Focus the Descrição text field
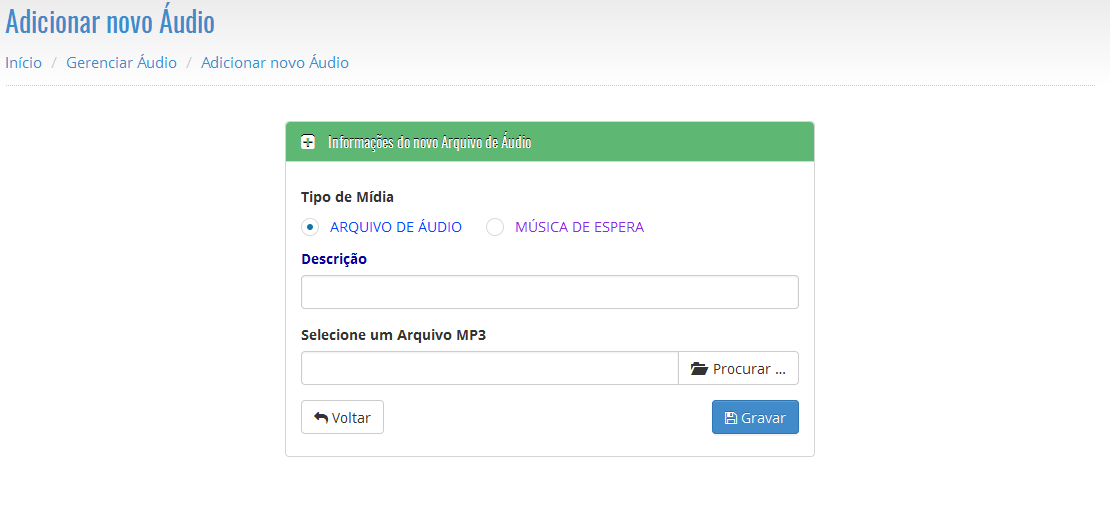Image resolution: width=1118 pixels, height=521 pixels. [549, 292]
